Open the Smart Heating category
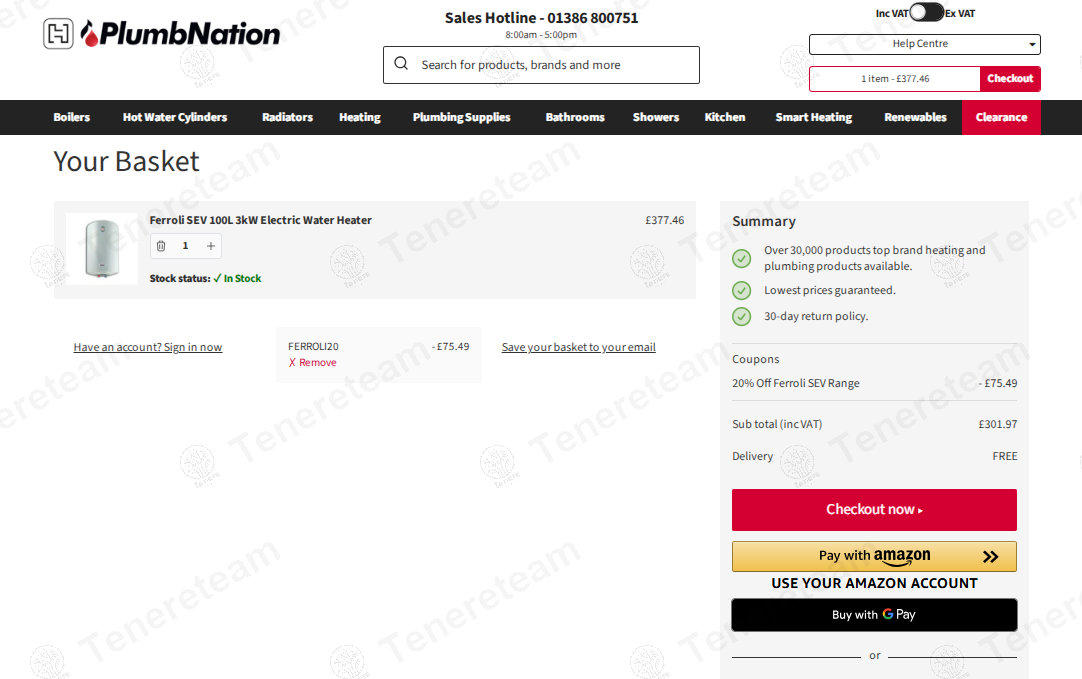 click(813, 118)
